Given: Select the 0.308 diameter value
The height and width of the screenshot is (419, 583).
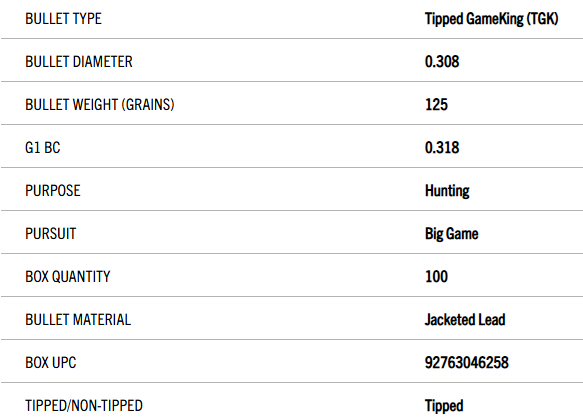Looking at the screenshot, I should click(442, 62).
